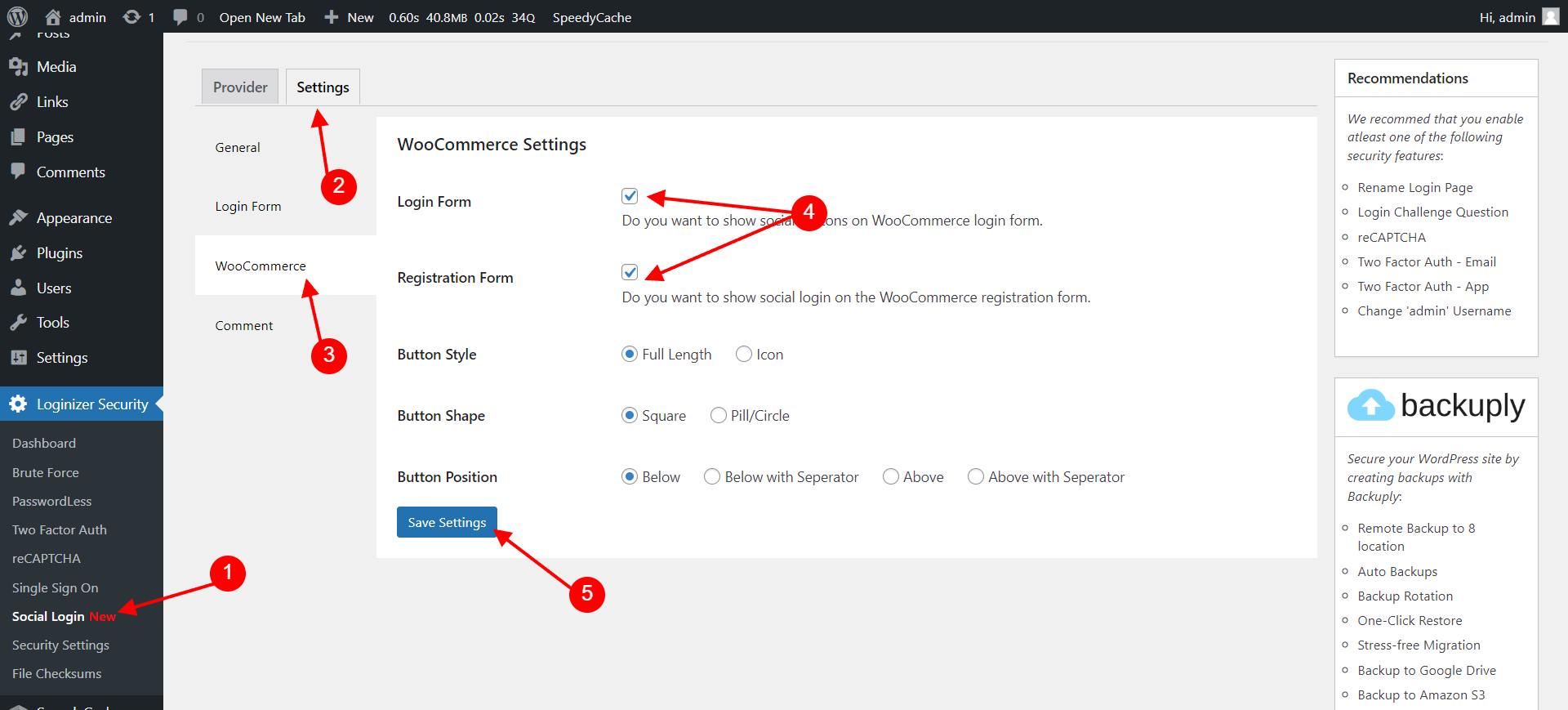Uncheck the Login Form checkbox
Viewport: 1568px width, 710px height.
[x=630, y=196]
